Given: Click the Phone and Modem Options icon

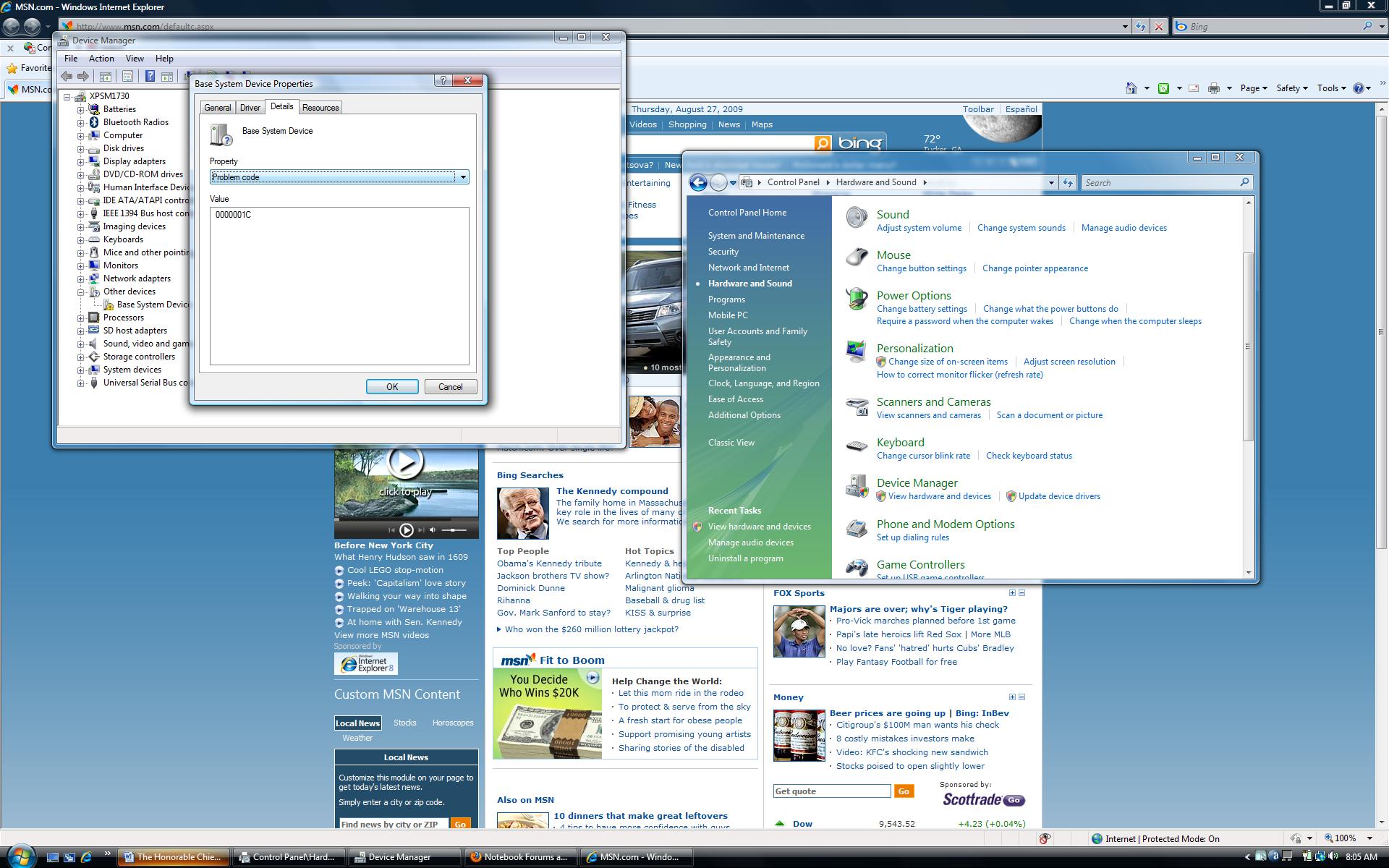Looking at the screenshot, I should (857, 528).
